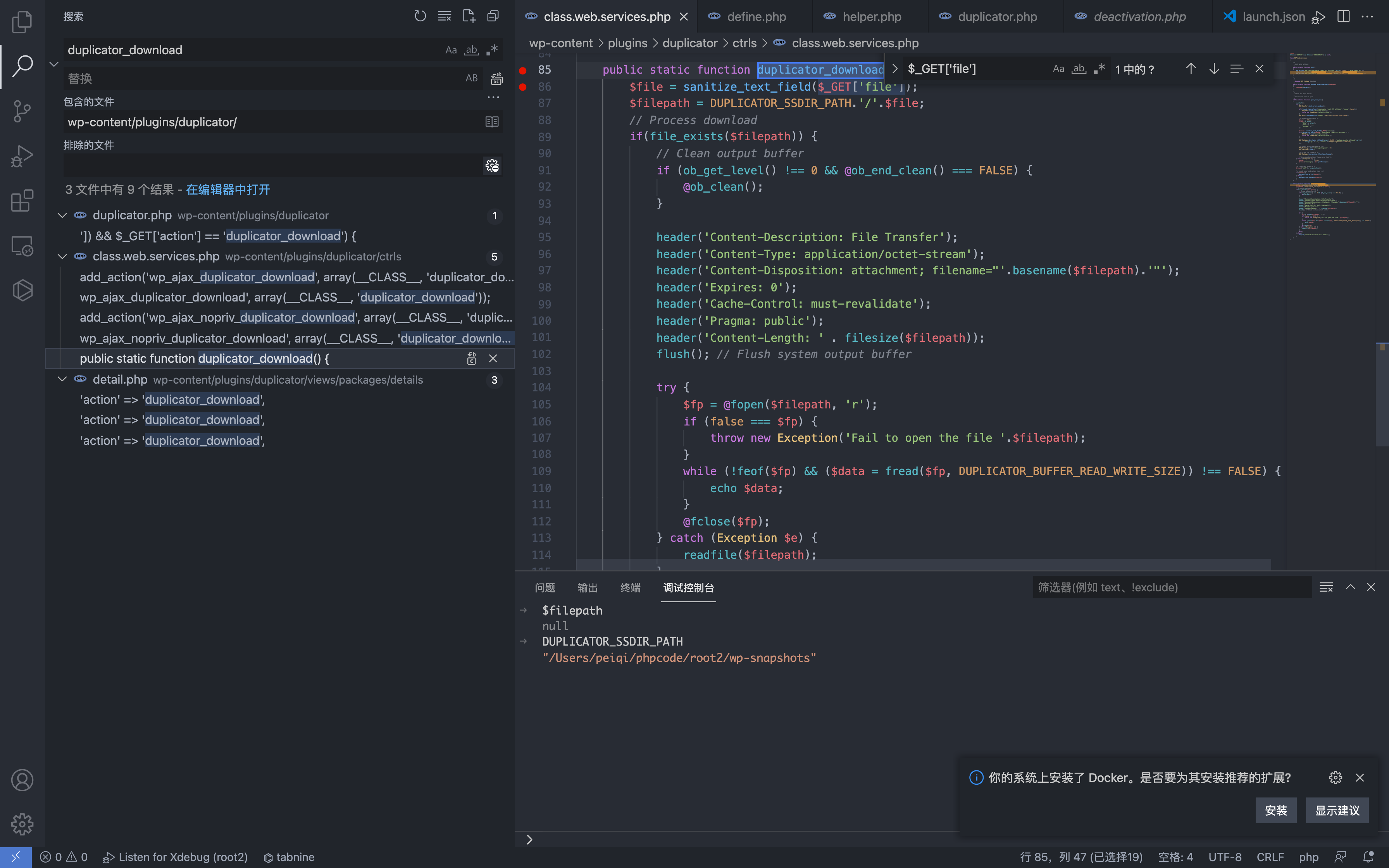Toggle Use Regular Expression in sidebar search

(x=491, y=50)
